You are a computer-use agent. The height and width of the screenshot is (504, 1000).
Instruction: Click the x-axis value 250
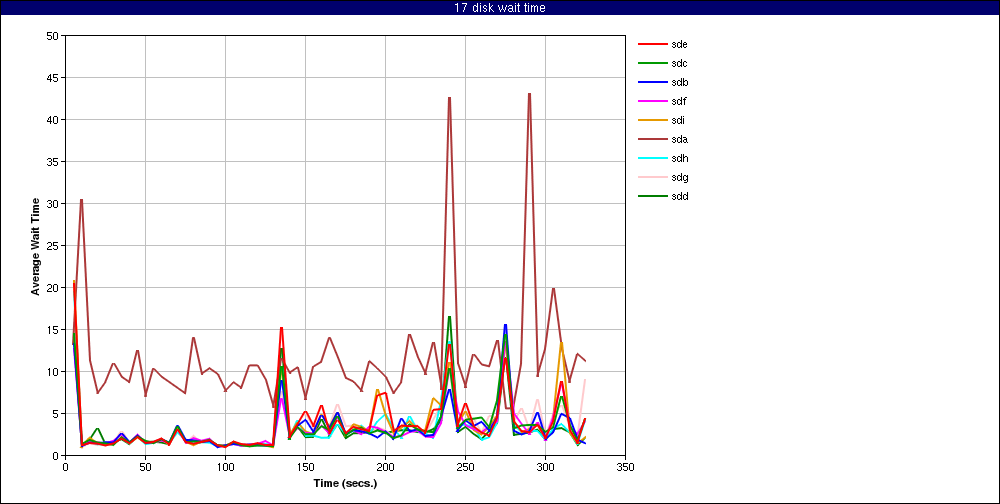pyautogui.click(x=465, y=467)
